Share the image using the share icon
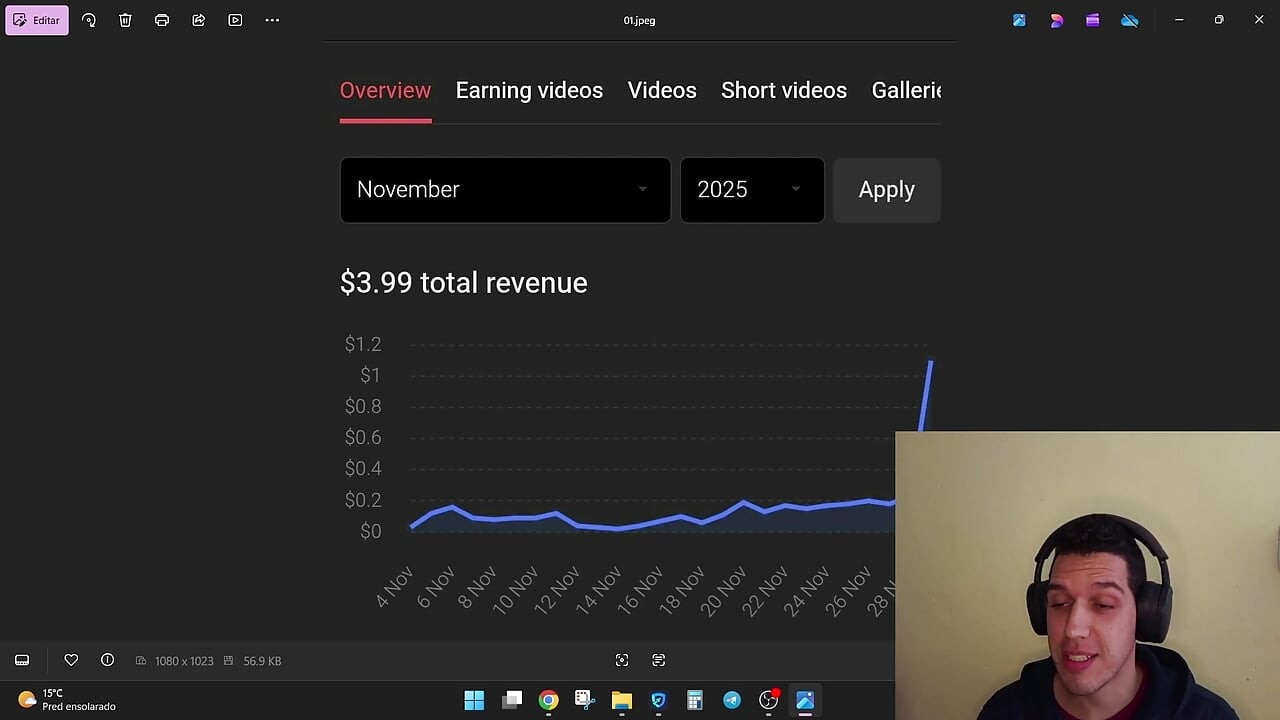1280x720 pixels. 198,20
